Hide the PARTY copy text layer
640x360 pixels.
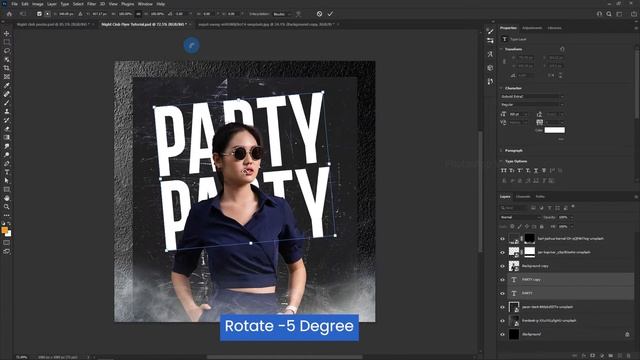502,280
